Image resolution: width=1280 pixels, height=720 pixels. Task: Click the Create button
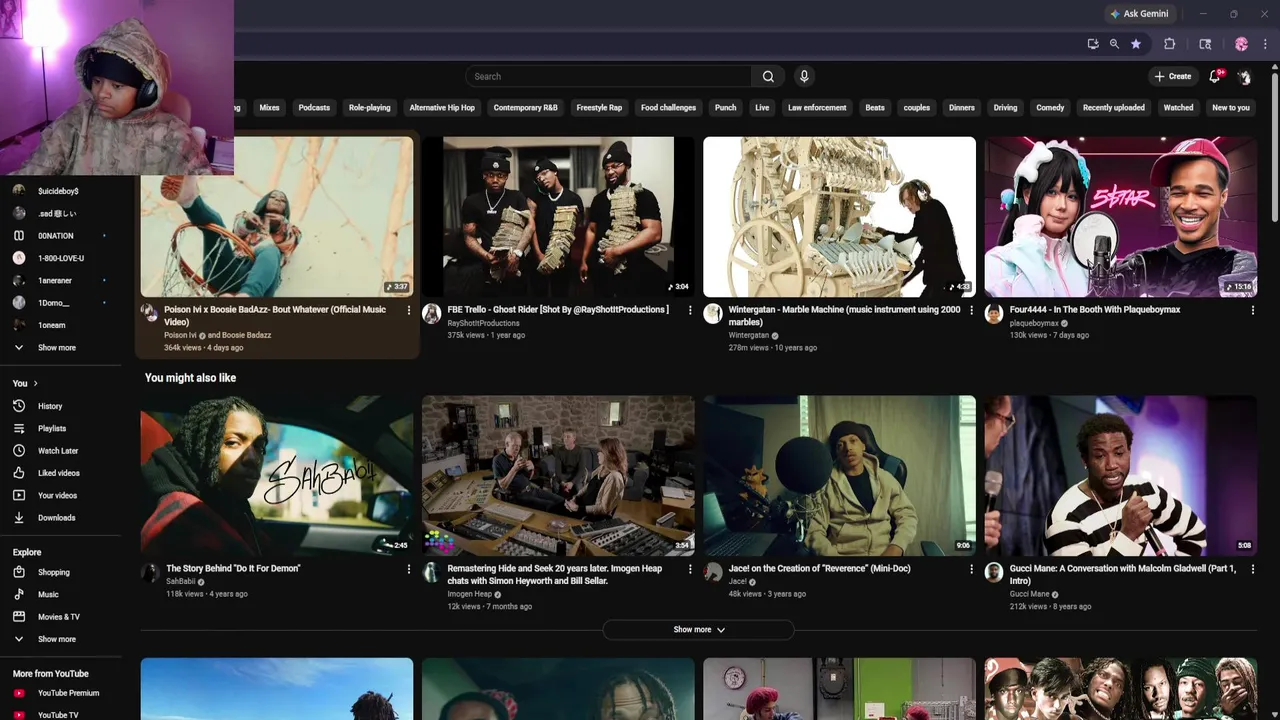(x=1172, y=76)
